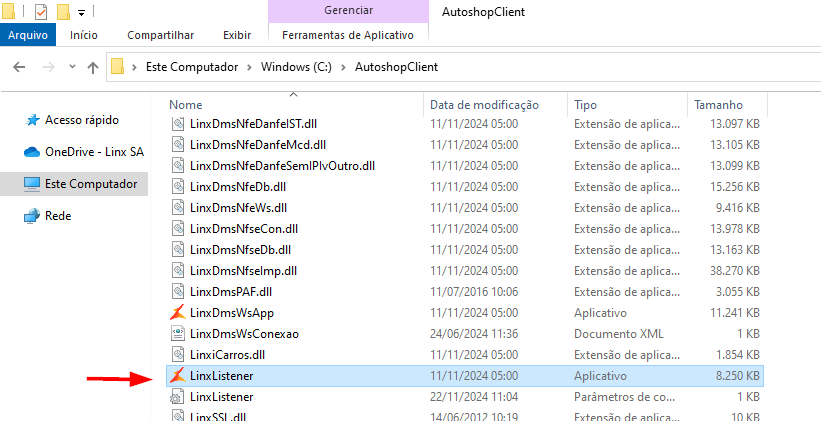This screenshot has height=421, width=821.
Task: Click the folder icon in address bar
Action: click(117, 67)
